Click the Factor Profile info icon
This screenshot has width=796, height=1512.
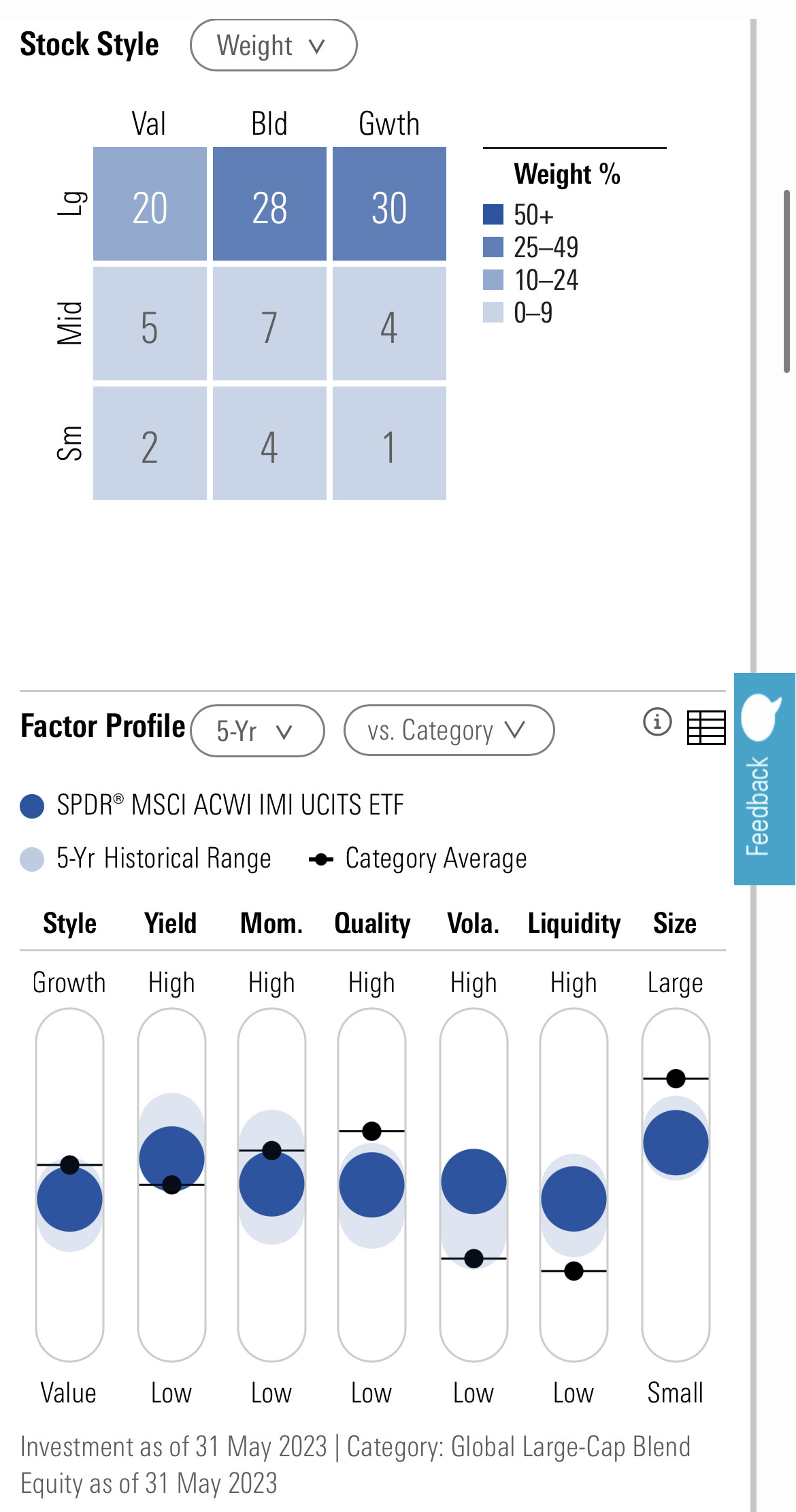(657, 722)
